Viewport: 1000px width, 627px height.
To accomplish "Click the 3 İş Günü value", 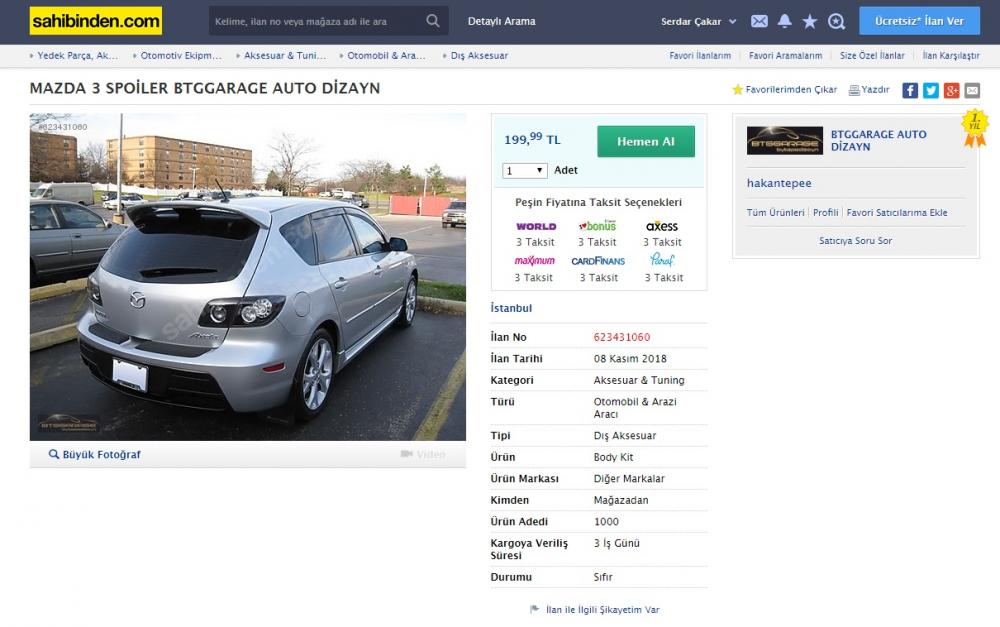I will (x=617, y=543).
